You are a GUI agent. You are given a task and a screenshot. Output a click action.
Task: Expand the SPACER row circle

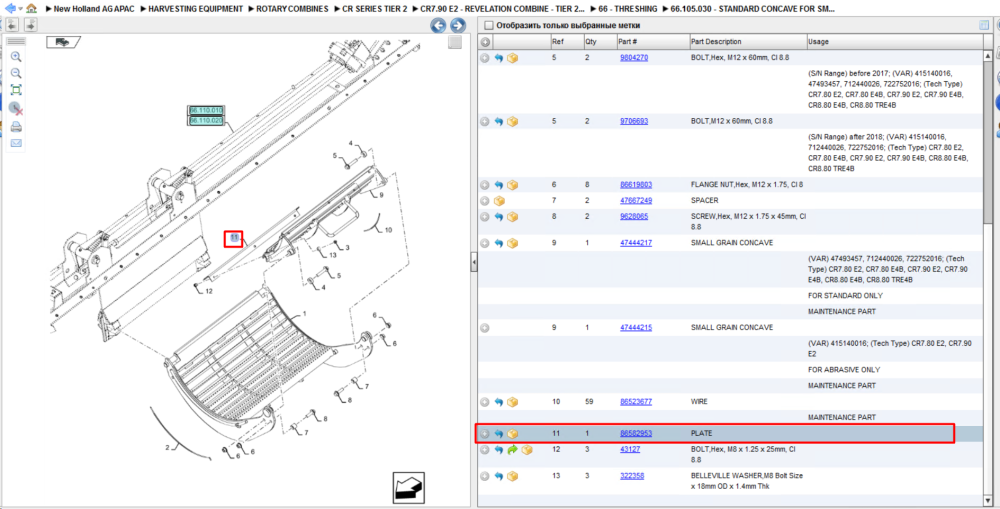click(x=485, y=201)
